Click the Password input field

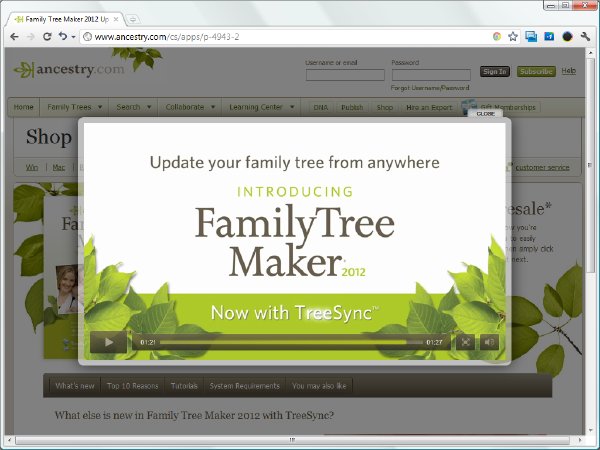[431, 75]
